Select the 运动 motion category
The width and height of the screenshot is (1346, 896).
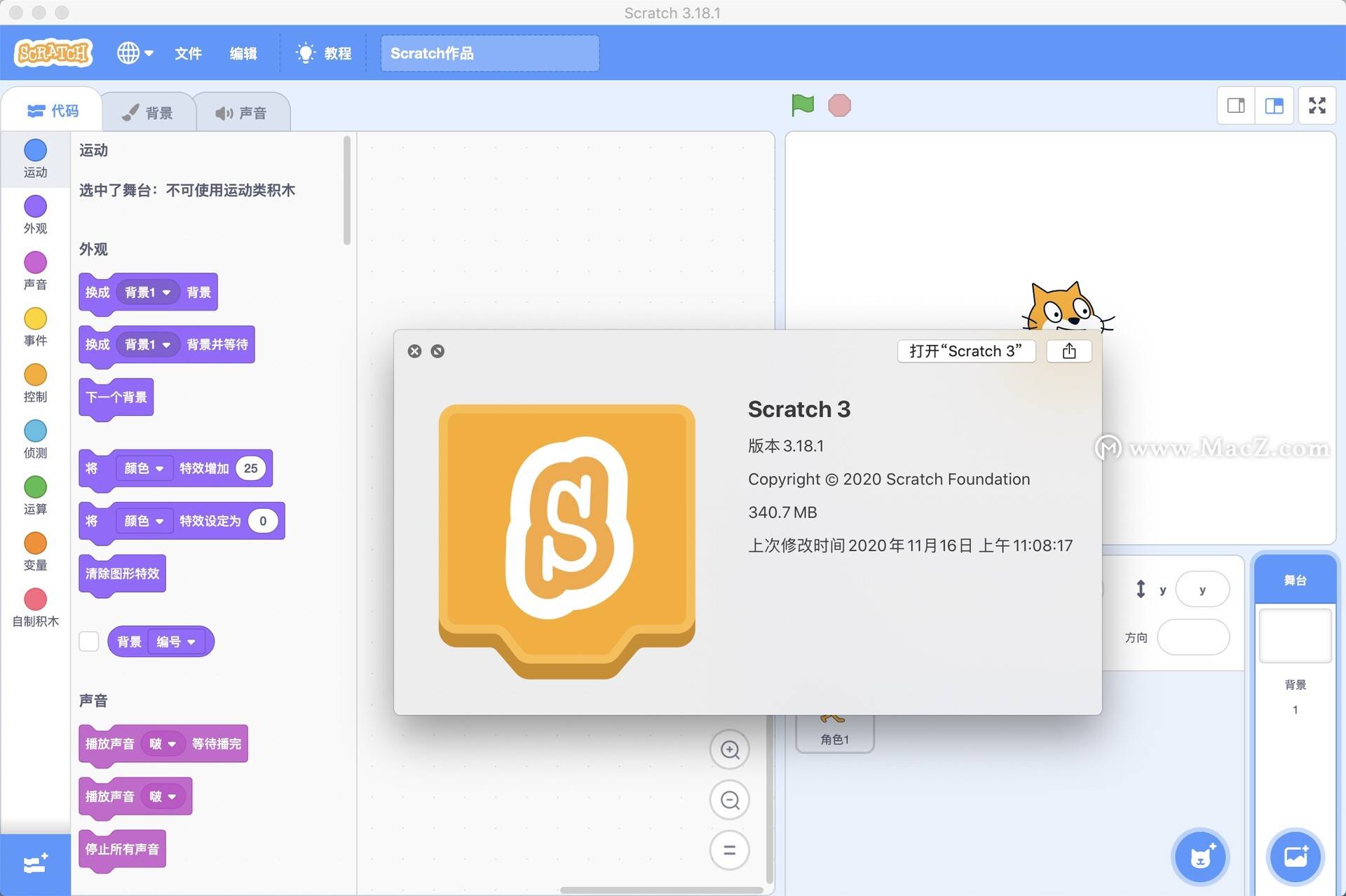tap(35, 159)
